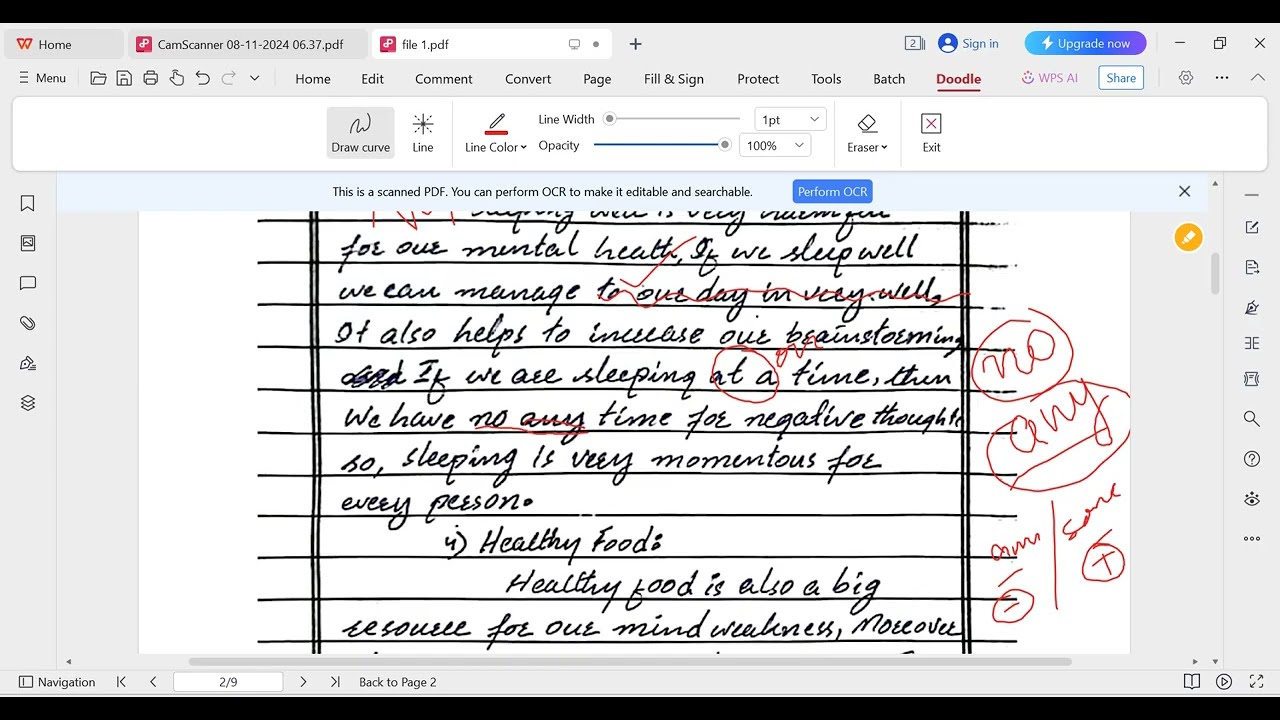Activate the Eraser tool
The height and width of the screenshot is (720, 1280).
click(864, 131)
